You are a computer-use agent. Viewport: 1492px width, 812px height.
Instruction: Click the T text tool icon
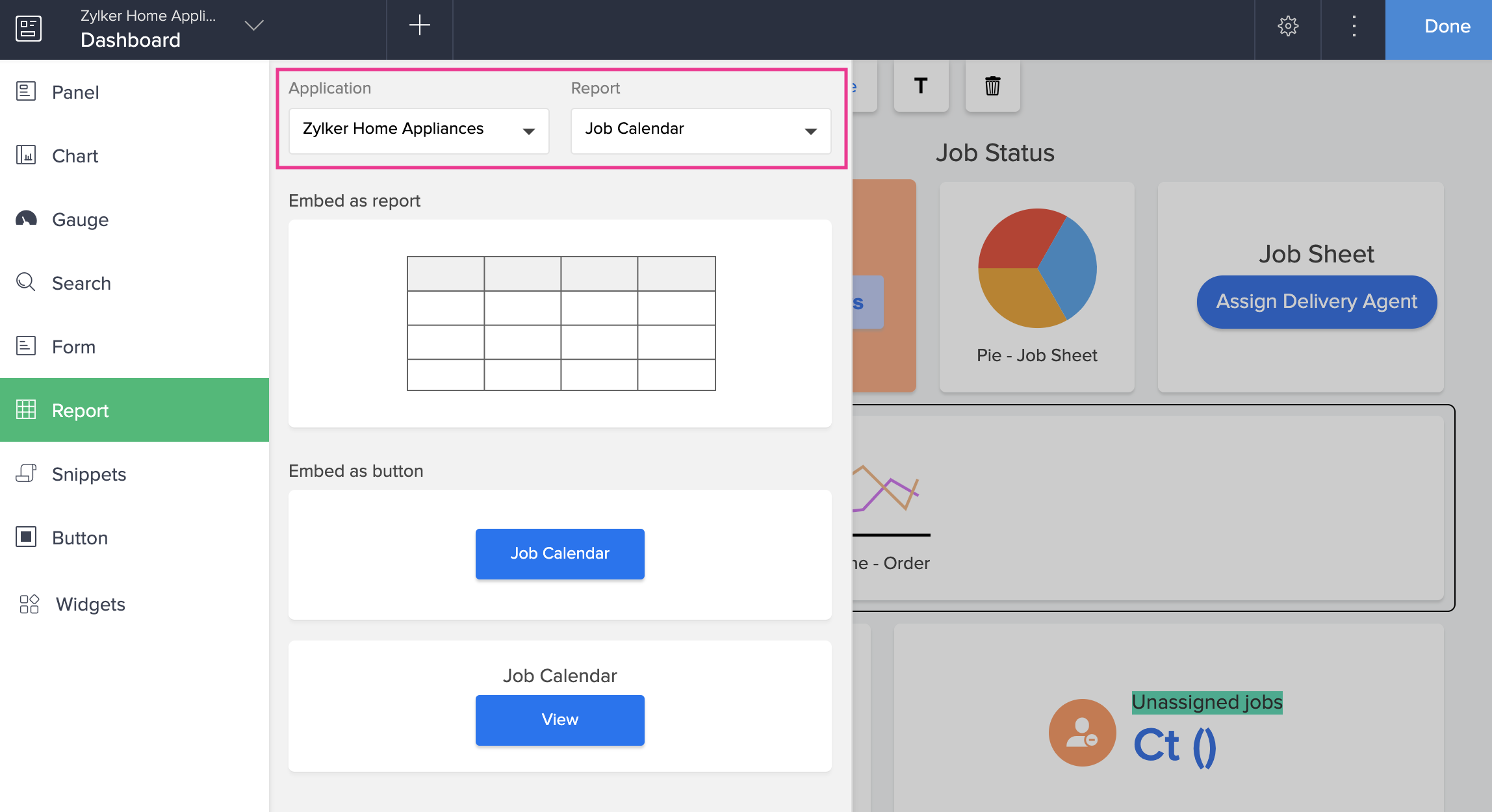coord(921,86)
